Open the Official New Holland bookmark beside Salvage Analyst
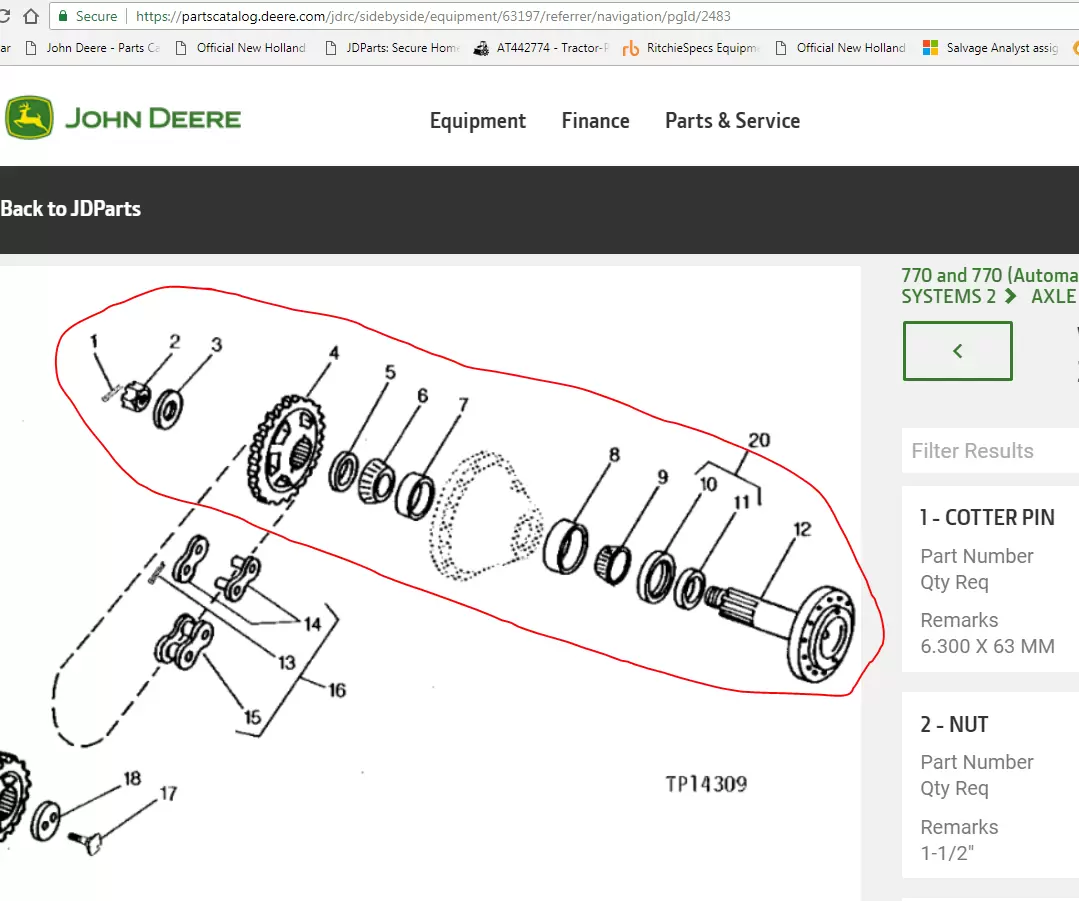 click(840, 47)
